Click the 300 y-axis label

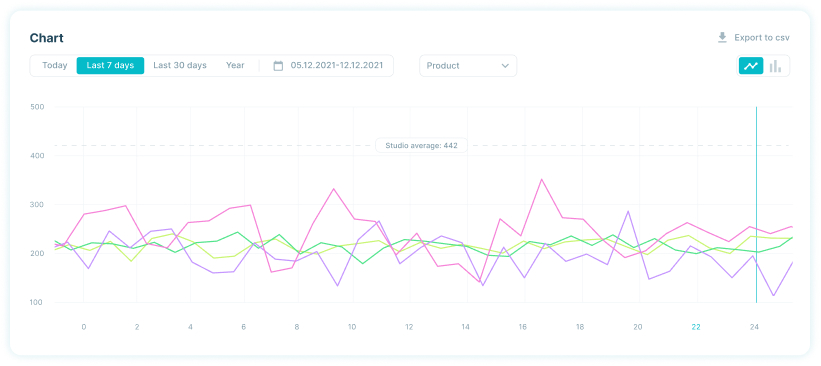[x=37, y=205]
